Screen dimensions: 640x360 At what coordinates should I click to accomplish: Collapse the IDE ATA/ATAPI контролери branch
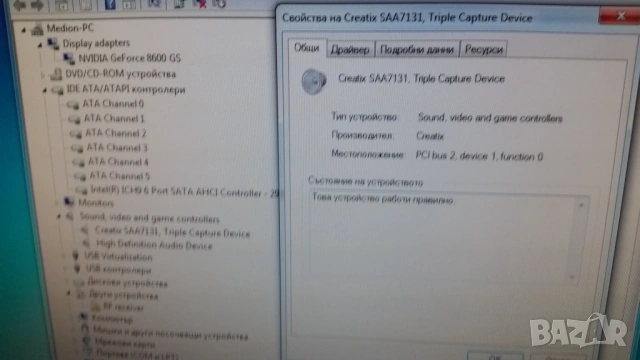tap(44, 91)
